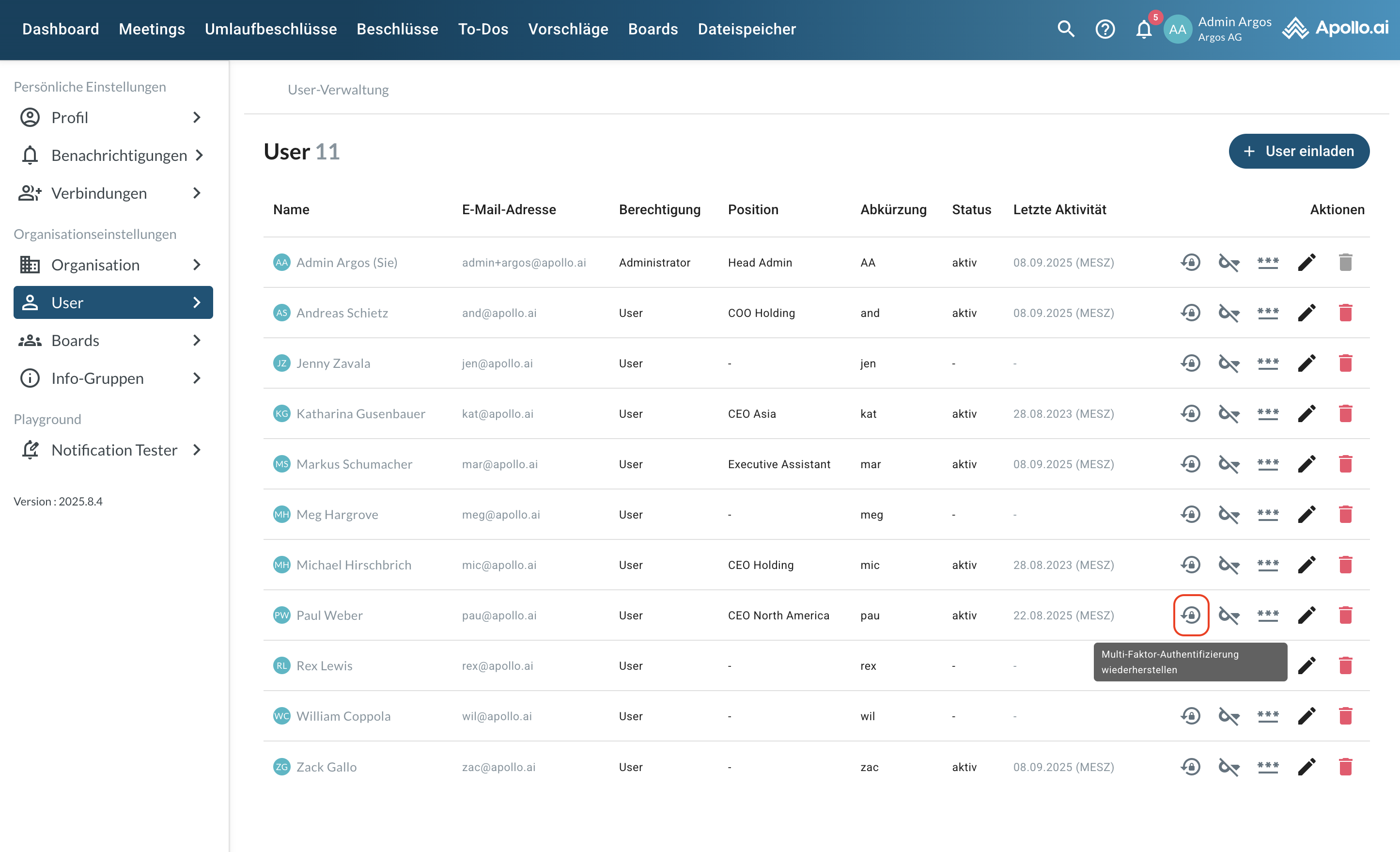Viewport: 1400px width, 852px height.
Task: Click the edit pencil for Andreas Schietz
Action: point(1306,313)
